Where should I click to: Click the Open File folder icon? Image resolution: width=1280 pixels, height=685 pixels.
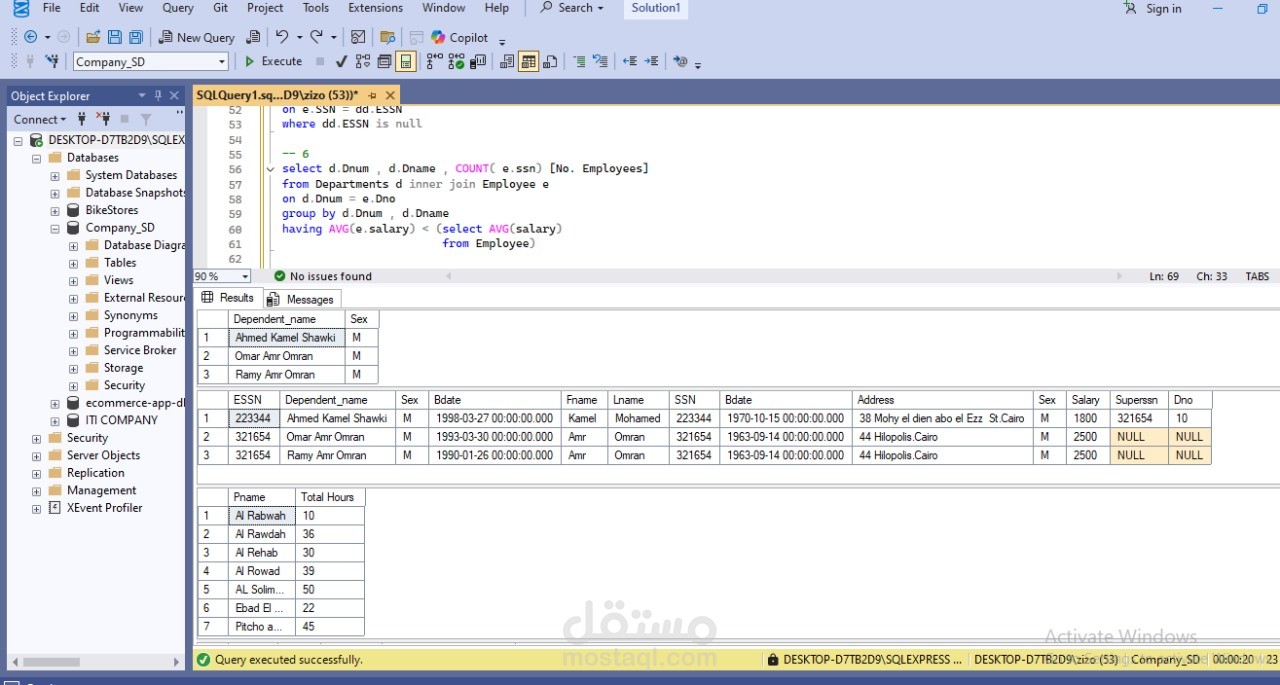91,37
